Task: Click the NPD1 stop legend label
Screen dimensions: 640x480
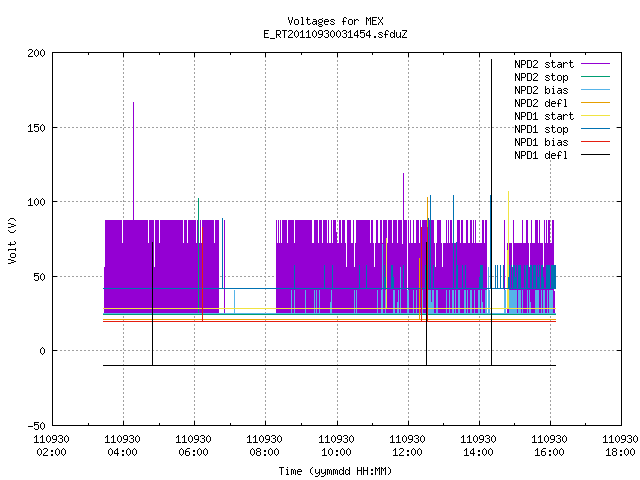Action: [x=541, y=129]
